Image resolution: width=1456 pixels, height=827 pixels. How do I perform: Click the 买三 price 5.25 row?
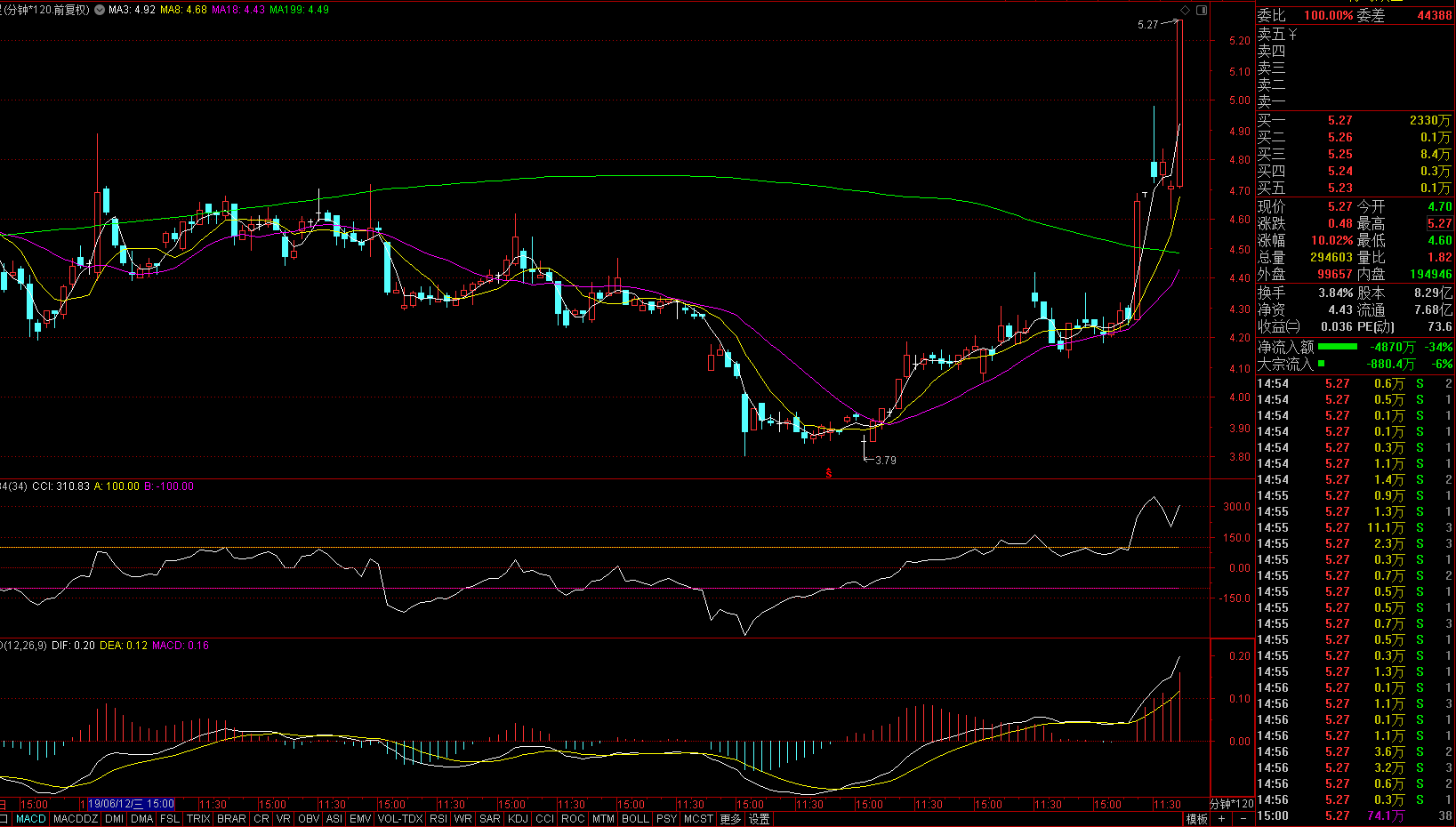tap(1355, 154)
